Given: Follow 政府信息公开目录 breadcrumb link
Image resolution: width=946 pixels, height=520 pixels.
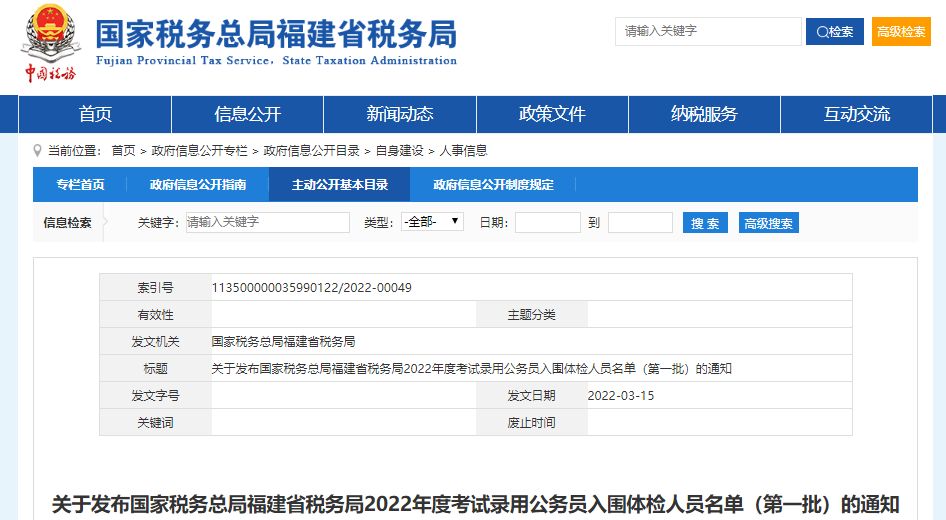Looking at the screenshot, I should (x=311, y=151).
